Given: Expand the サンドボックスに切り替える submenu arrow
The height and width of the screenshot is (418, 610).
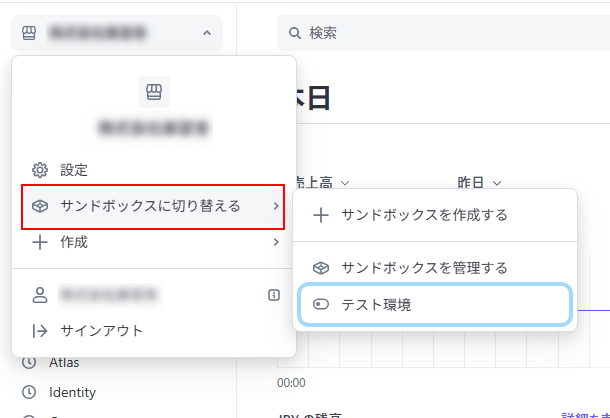Looking at the screenshot, I should point(275,206).
